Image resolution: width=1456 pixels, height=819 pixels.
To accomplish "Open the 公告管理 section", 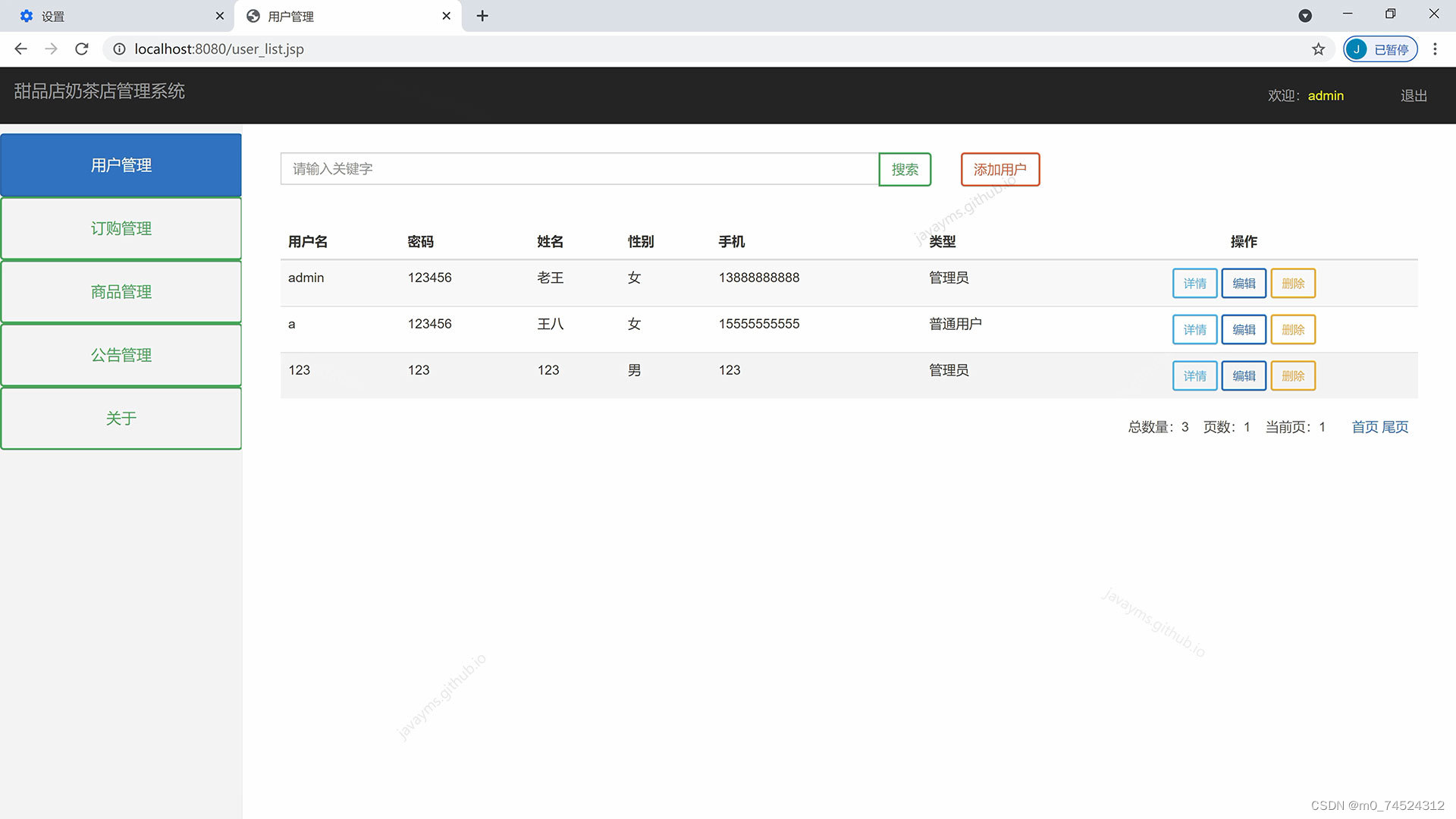I will [x=121, y=354].
